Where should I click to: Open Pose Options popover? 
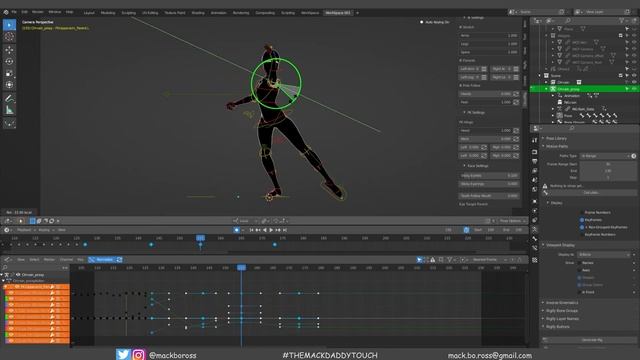pos(513,221)
